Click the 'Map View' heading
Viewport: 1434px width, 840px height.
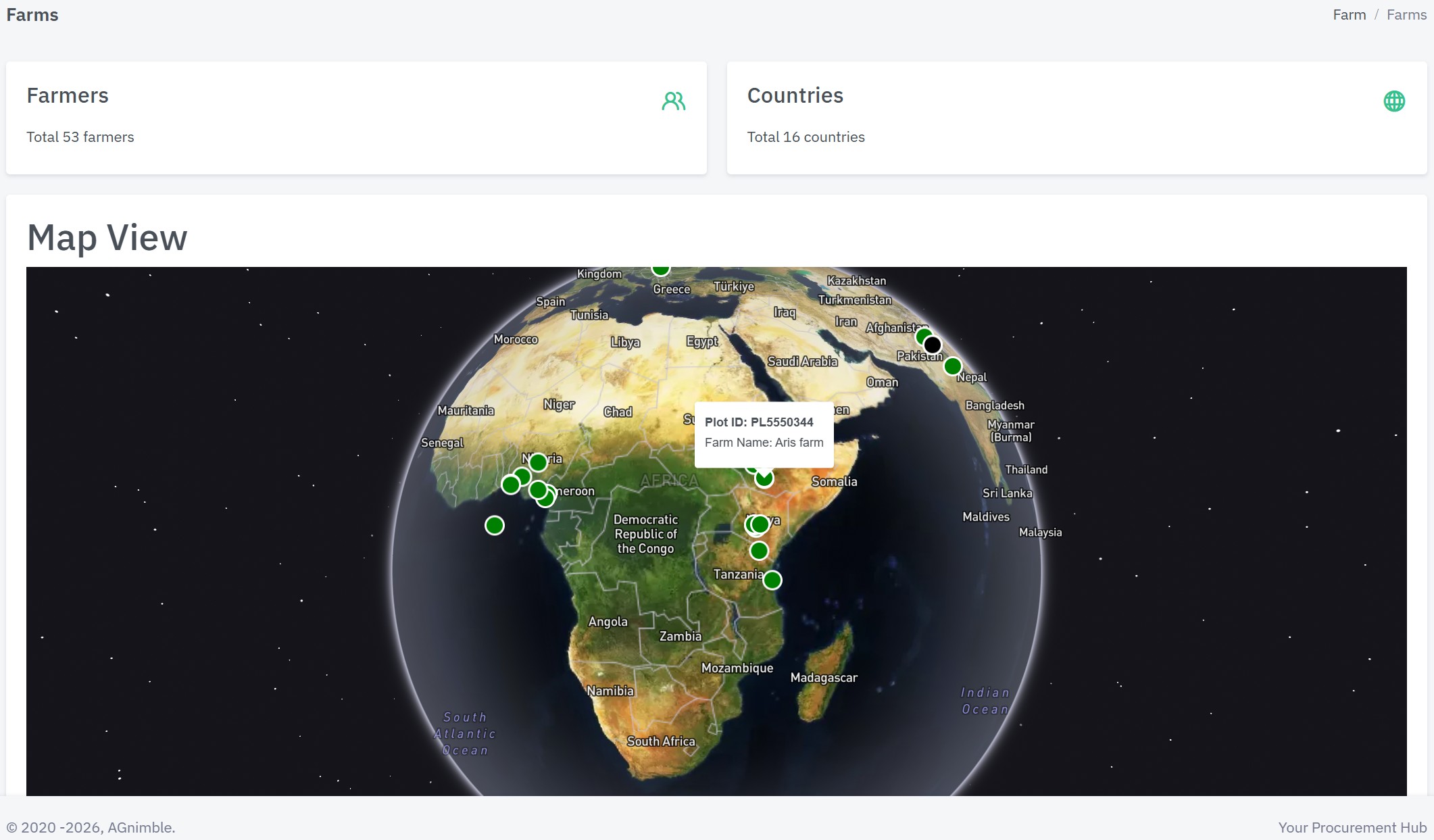point(107,237)
